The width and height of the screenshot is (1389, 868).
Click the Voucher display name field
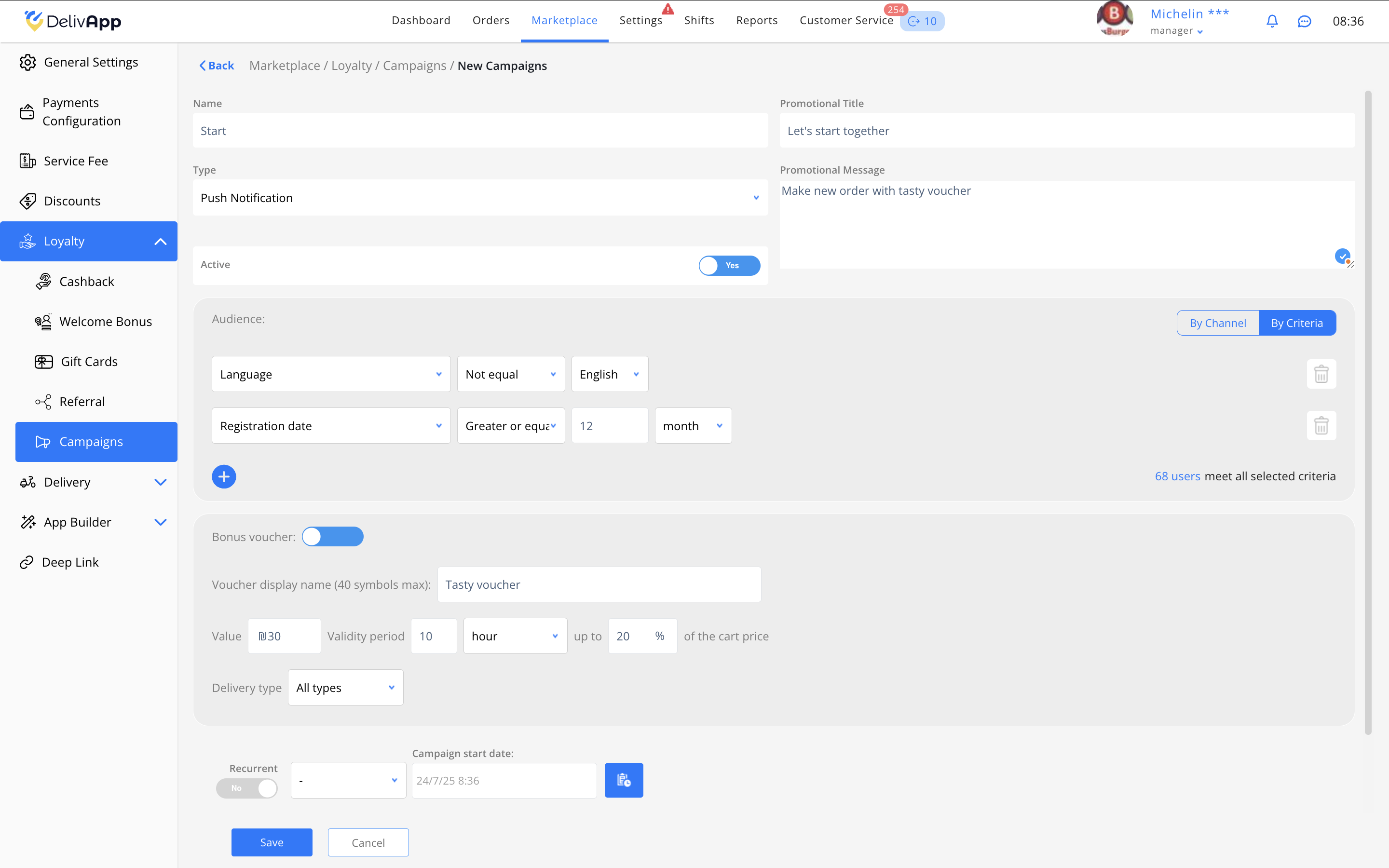[x=599, y=584]
